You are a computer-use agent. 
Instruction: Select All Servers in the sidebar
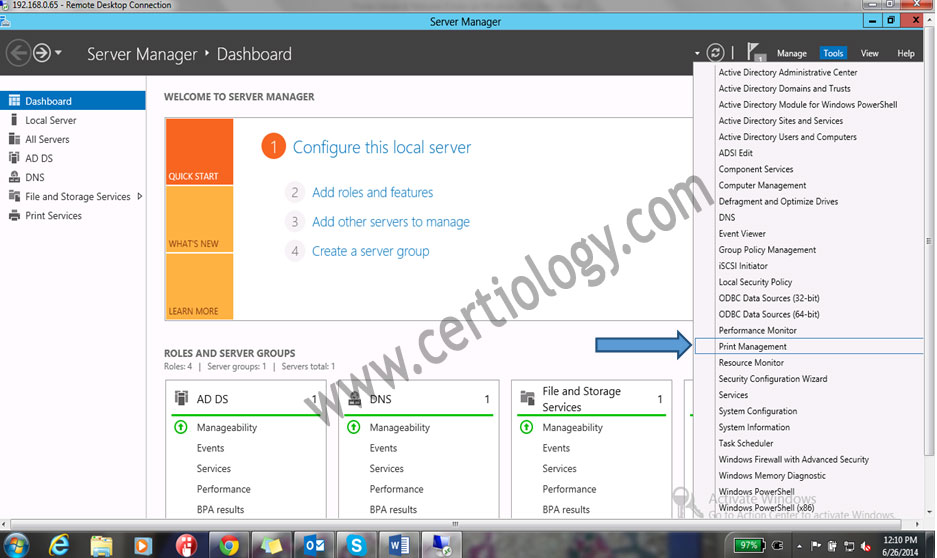coord(72,139)
